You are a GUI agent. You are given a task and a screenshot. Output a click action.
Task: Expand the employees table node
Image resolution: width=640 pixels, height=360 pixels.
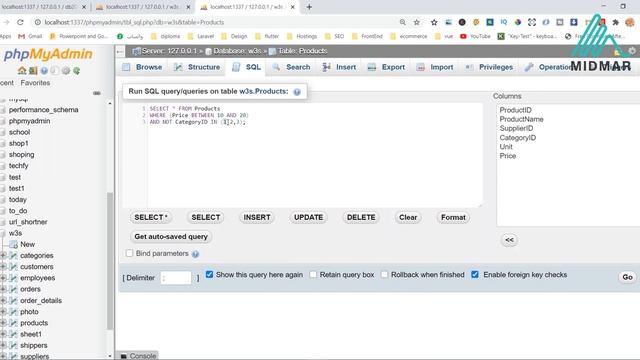click(3, 278)
